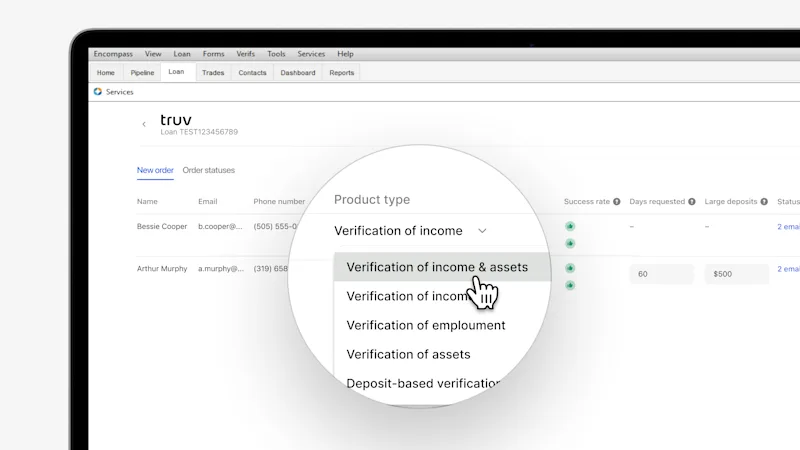Image resolution: width=800 pixels, height=450 pixels.
Task: Open Success rate info tooltip icon
Action: tap(616, 202)
